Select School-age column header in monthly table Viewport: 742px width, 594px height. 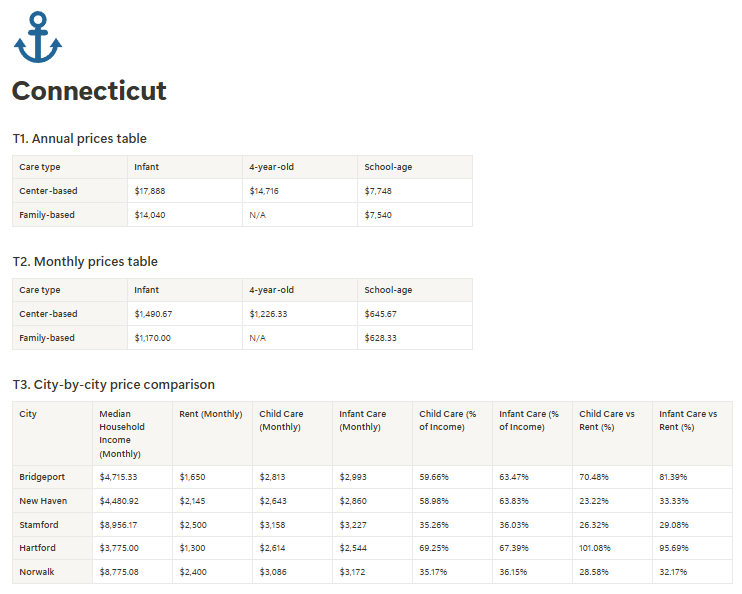[x=415, y=290]
